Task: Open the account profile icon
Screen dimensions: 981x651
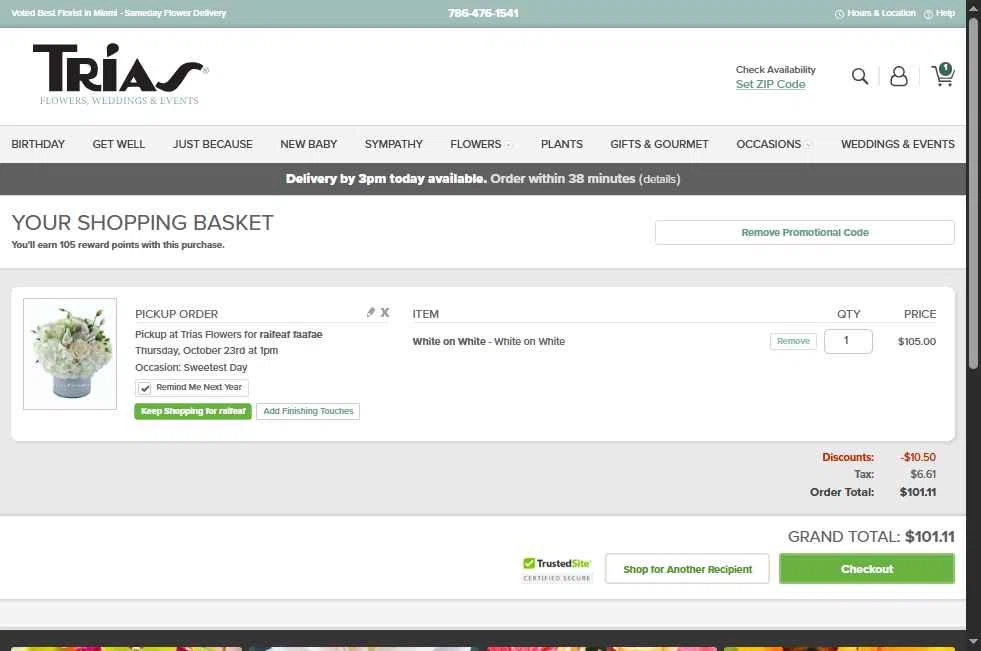Action: click(x=898, y=76)
